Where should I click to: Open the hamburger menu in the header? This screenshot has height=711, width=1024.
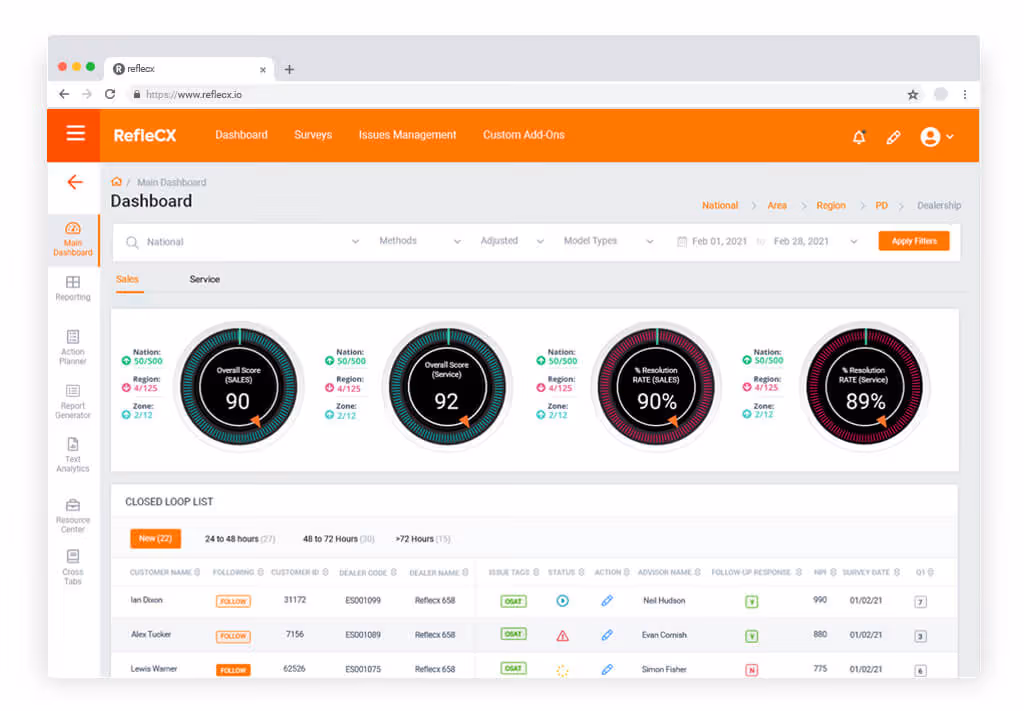click(x=76, y=133)
